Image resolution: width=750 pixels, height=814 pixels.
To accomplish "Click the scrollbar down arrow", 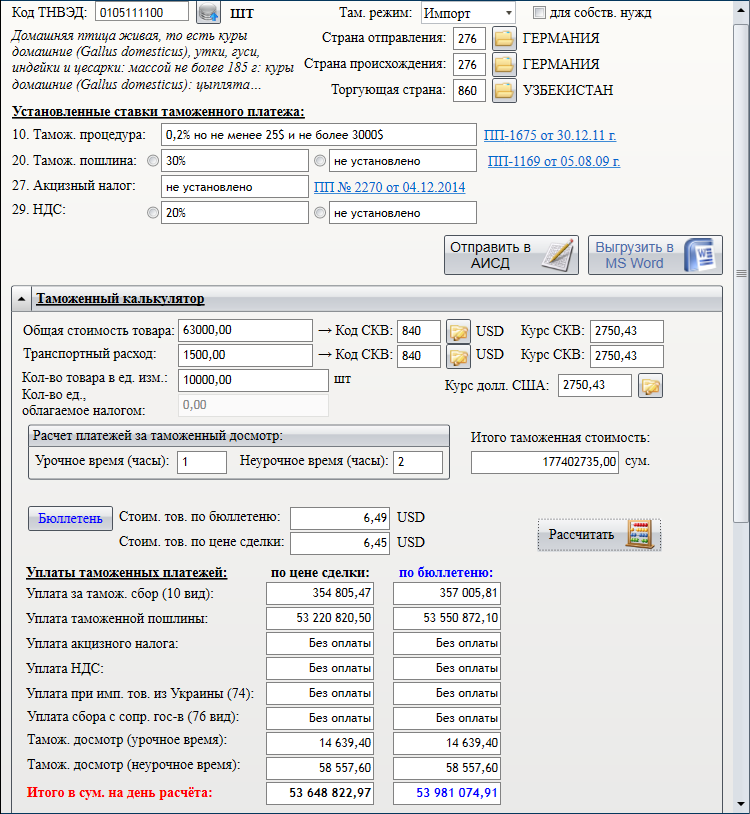I will click(x=741, y=805).
